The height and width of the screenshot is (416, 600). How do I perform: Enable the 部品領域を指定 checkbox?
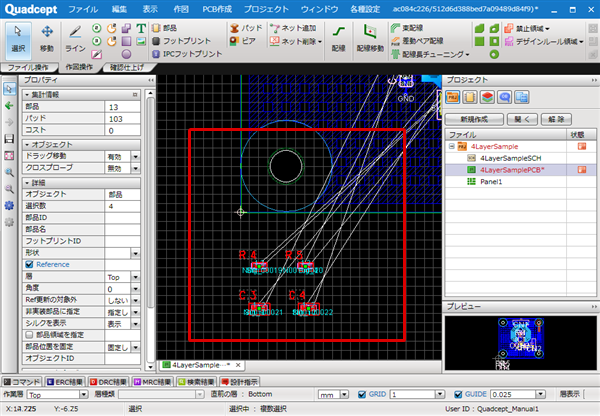pyautogui.click(x=29, y=335)
